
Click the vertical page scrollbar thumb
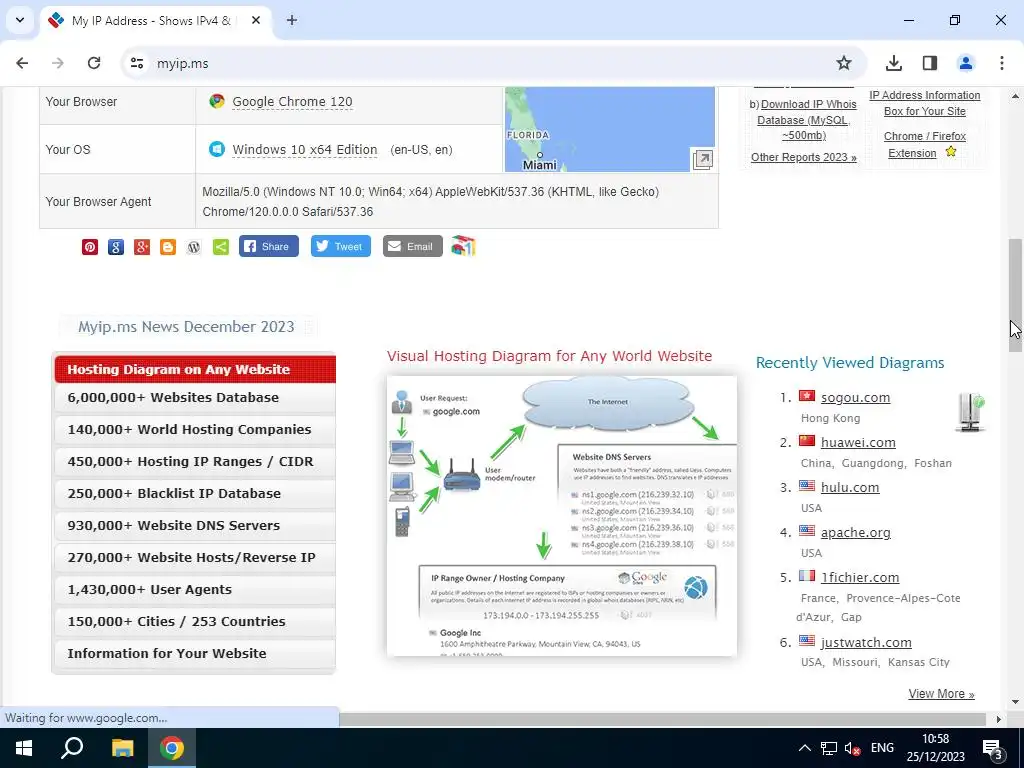pyautogui.click(x=1016, y=296)
